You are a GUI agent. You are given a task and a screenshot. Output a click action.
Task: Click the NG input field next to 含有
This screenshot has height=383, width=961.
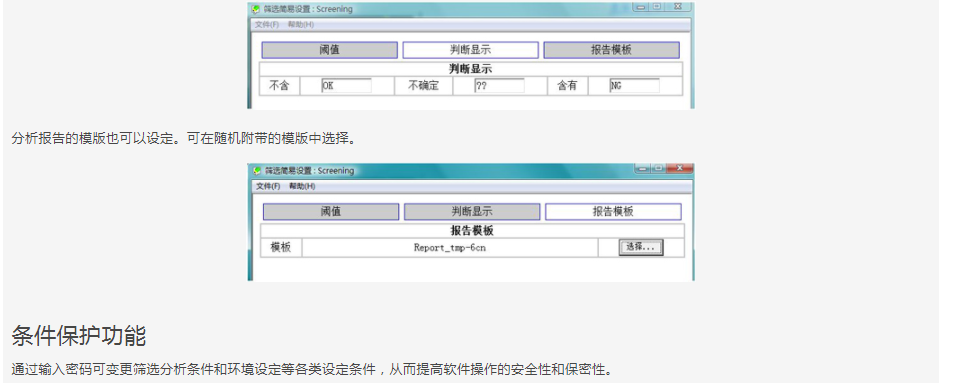pyautogui.click(x=634, y=86)
